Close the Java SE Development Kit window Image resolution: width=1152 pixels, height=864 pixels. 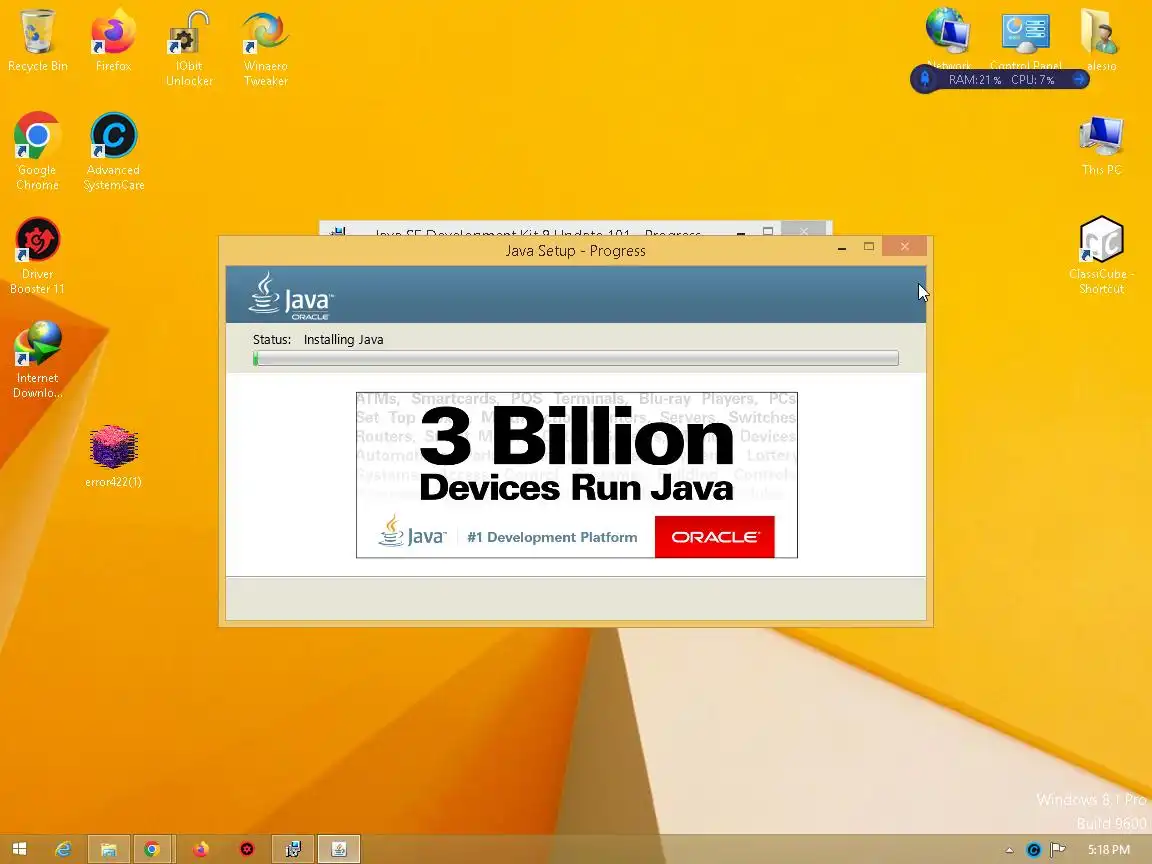pos(804,229)
